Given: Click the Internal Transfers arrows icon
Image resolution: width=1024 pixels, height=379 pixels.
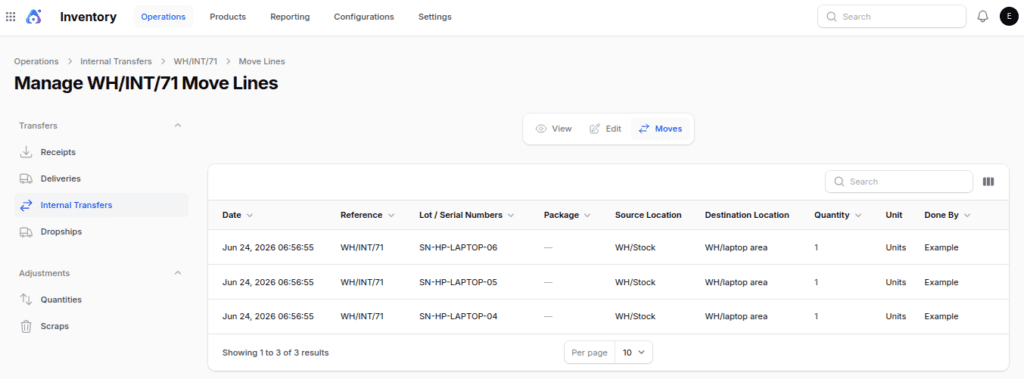Looking at the screenshot, I should pyautogui.click(x=26, y=205).
